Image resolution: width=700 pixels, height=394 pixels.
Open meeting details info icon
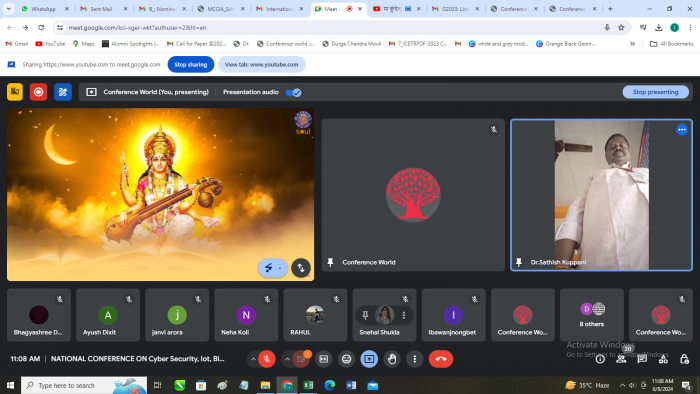(x=600, y=359)
